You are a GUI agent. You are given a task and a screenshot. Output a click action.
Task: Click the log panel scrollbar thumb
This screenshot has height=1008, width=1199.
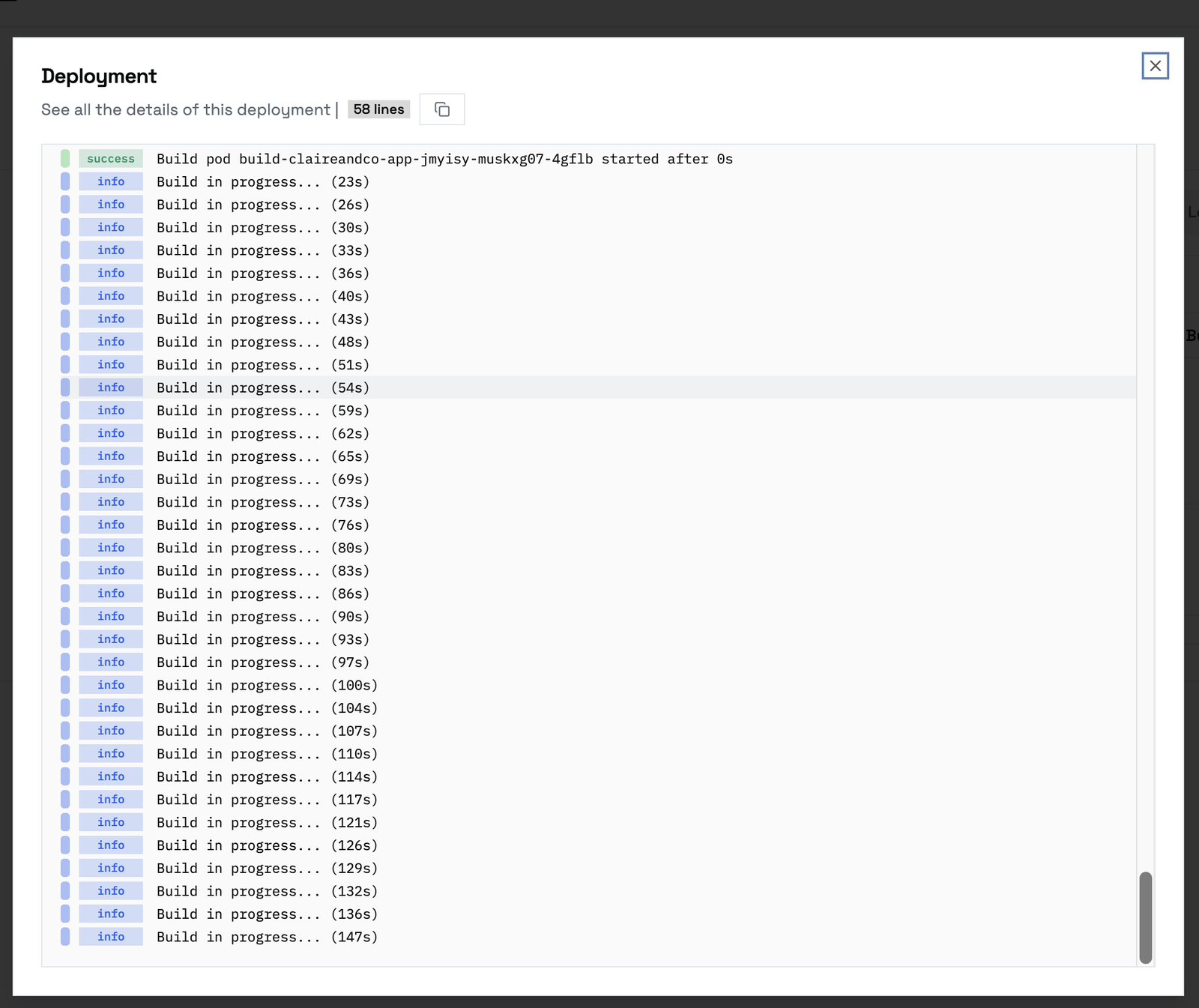coord(1145,917)
